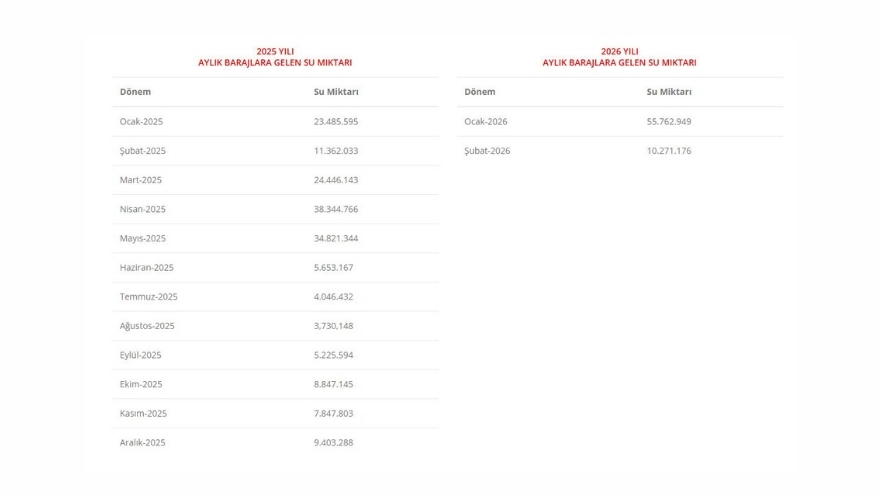This screenshot has height=495, width=880.
Task: Click the 2025 table title heading
Action: coord(275,57)
